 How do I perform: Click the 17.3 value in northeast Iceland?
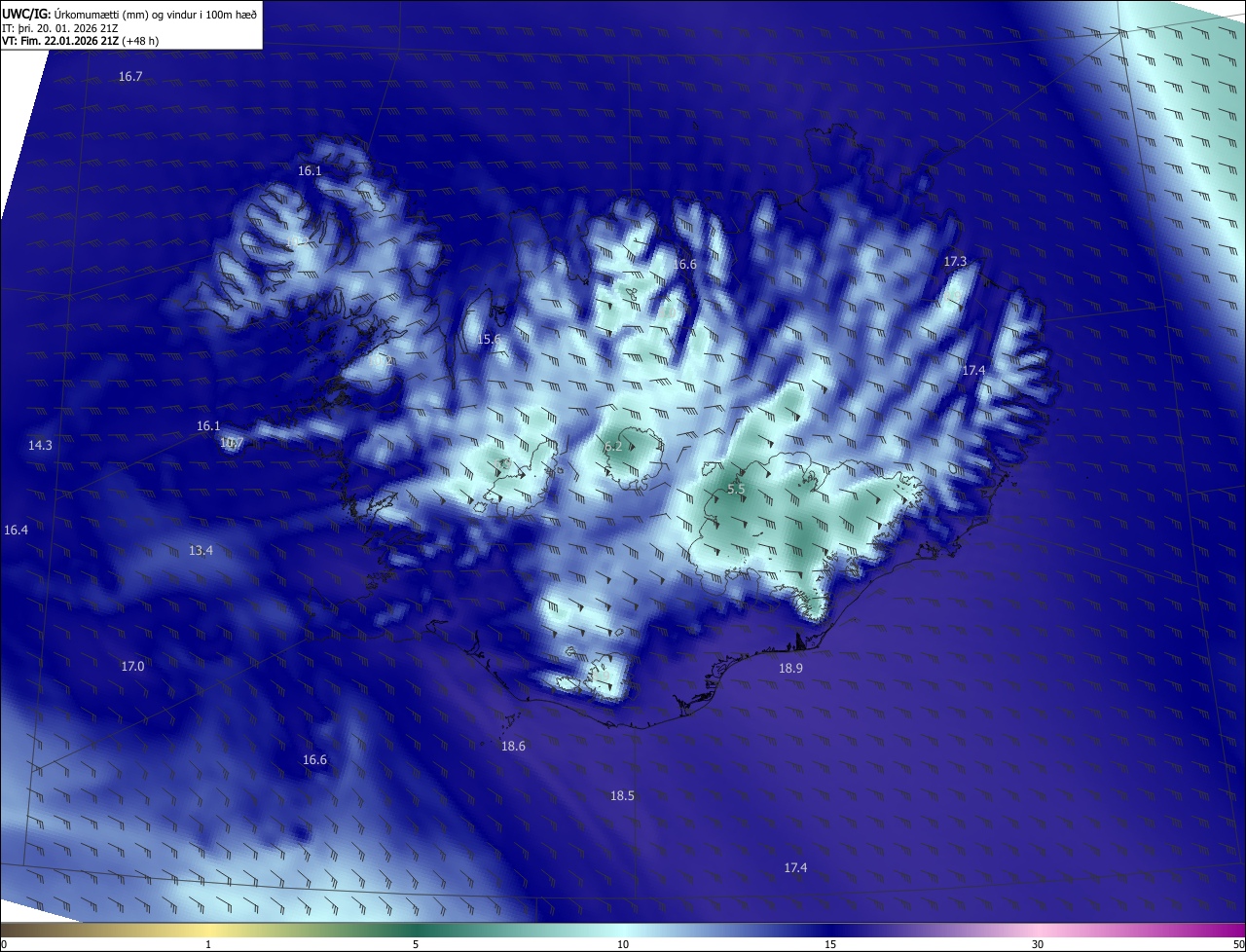pyautogui.click(x=955, y=262)
